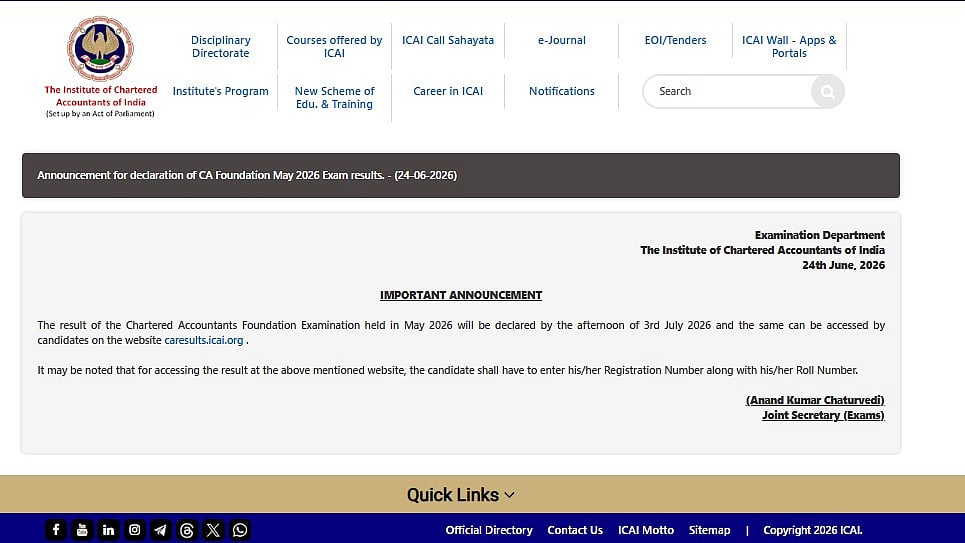The image size is (965, 543).
Task: Click the announcement title banner text
Action: [x=247, y=175]
